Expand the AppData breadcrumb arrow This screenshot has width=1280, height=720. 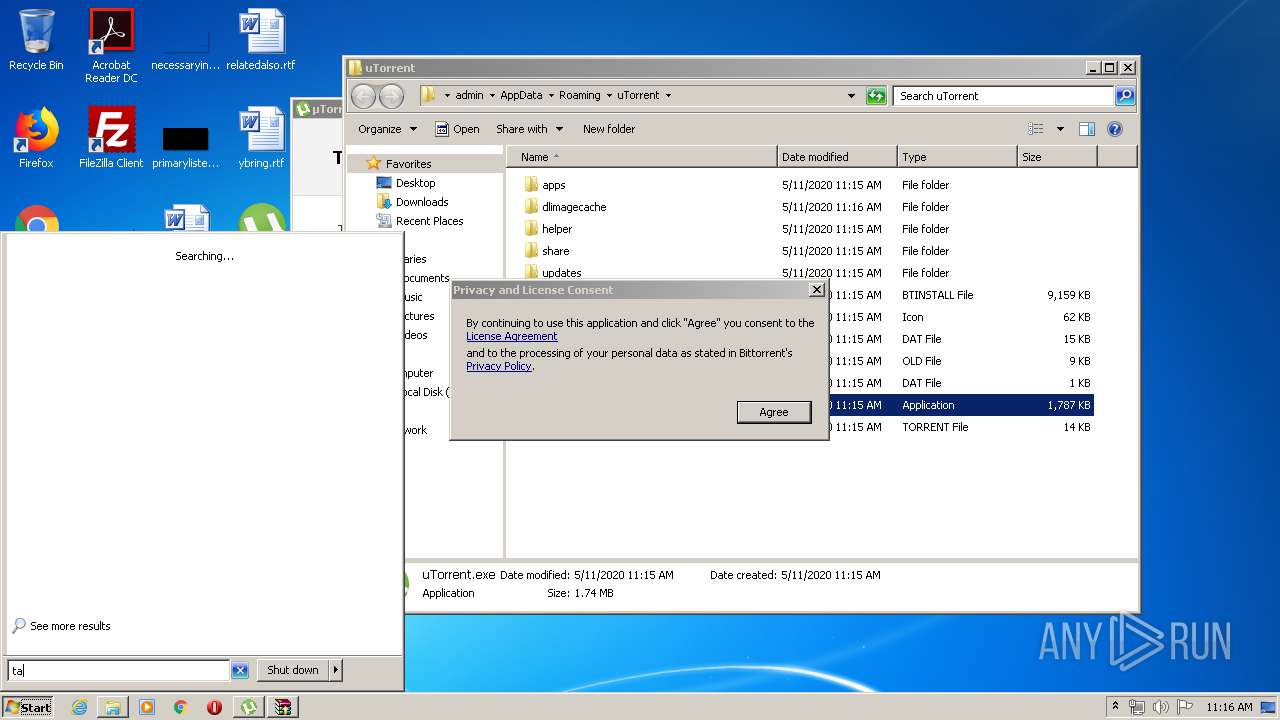pos(551,96)
